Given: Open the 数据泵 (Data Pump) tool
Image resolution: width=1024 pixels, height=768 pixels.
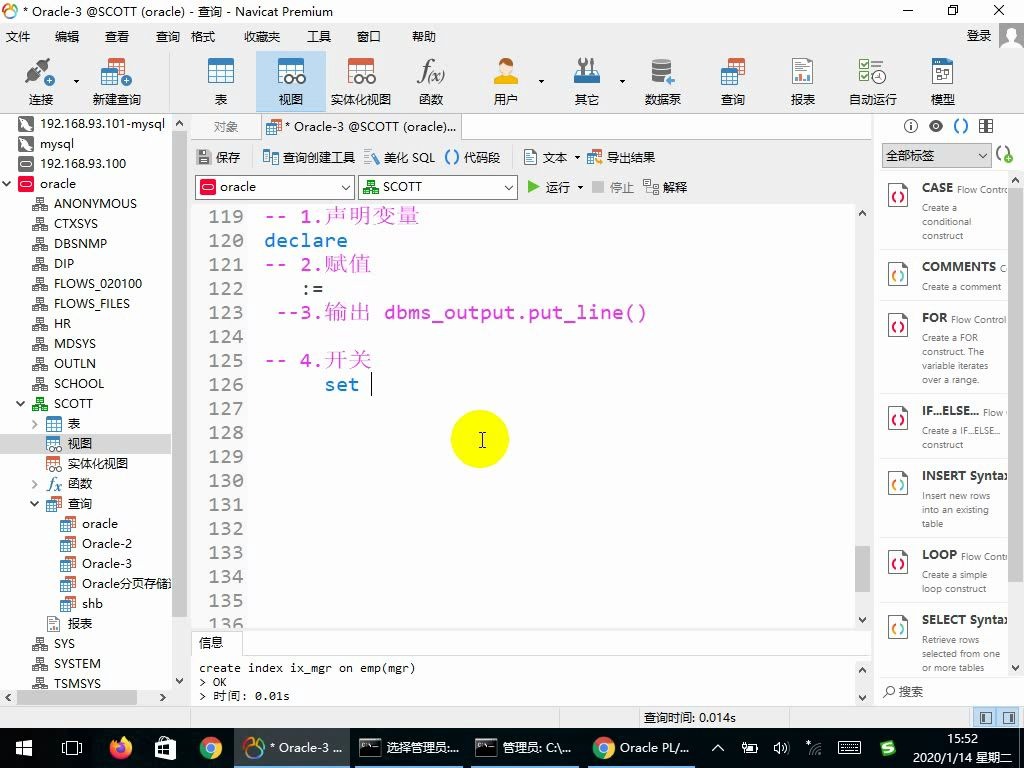Looking at the screenshot, I should (x=660, y=80).
